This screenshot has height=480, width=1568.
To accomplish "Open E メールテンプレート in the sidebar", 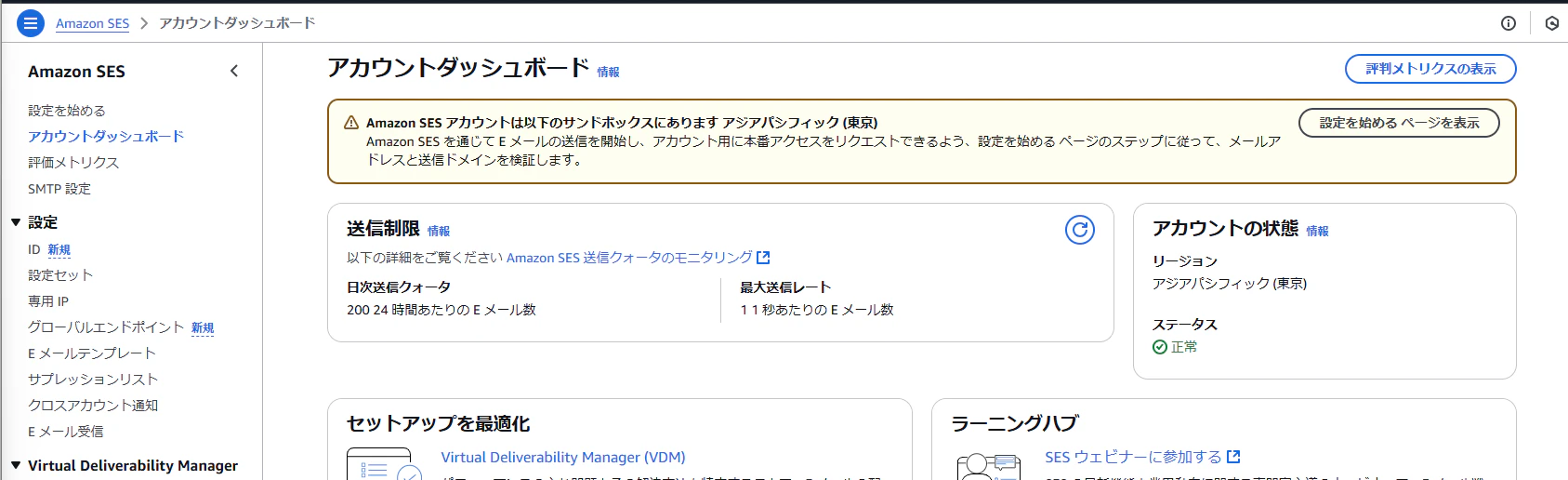I will [92, 353].
